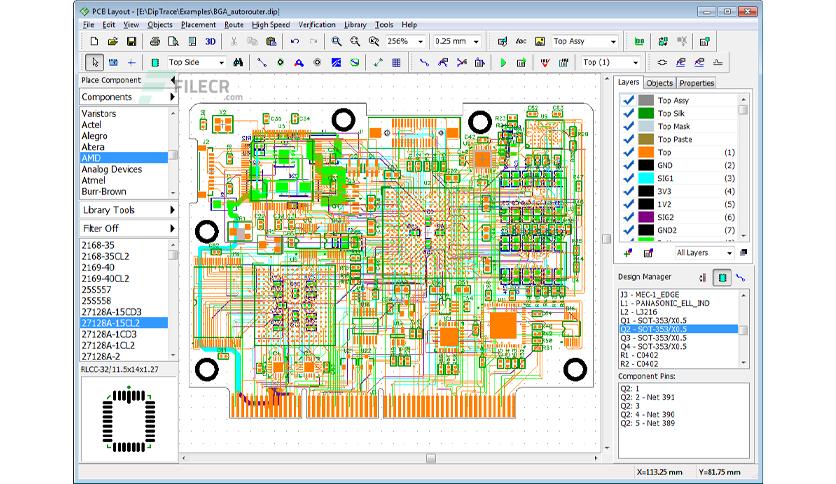Click the binoculars find icon

[x=238, y=62]
